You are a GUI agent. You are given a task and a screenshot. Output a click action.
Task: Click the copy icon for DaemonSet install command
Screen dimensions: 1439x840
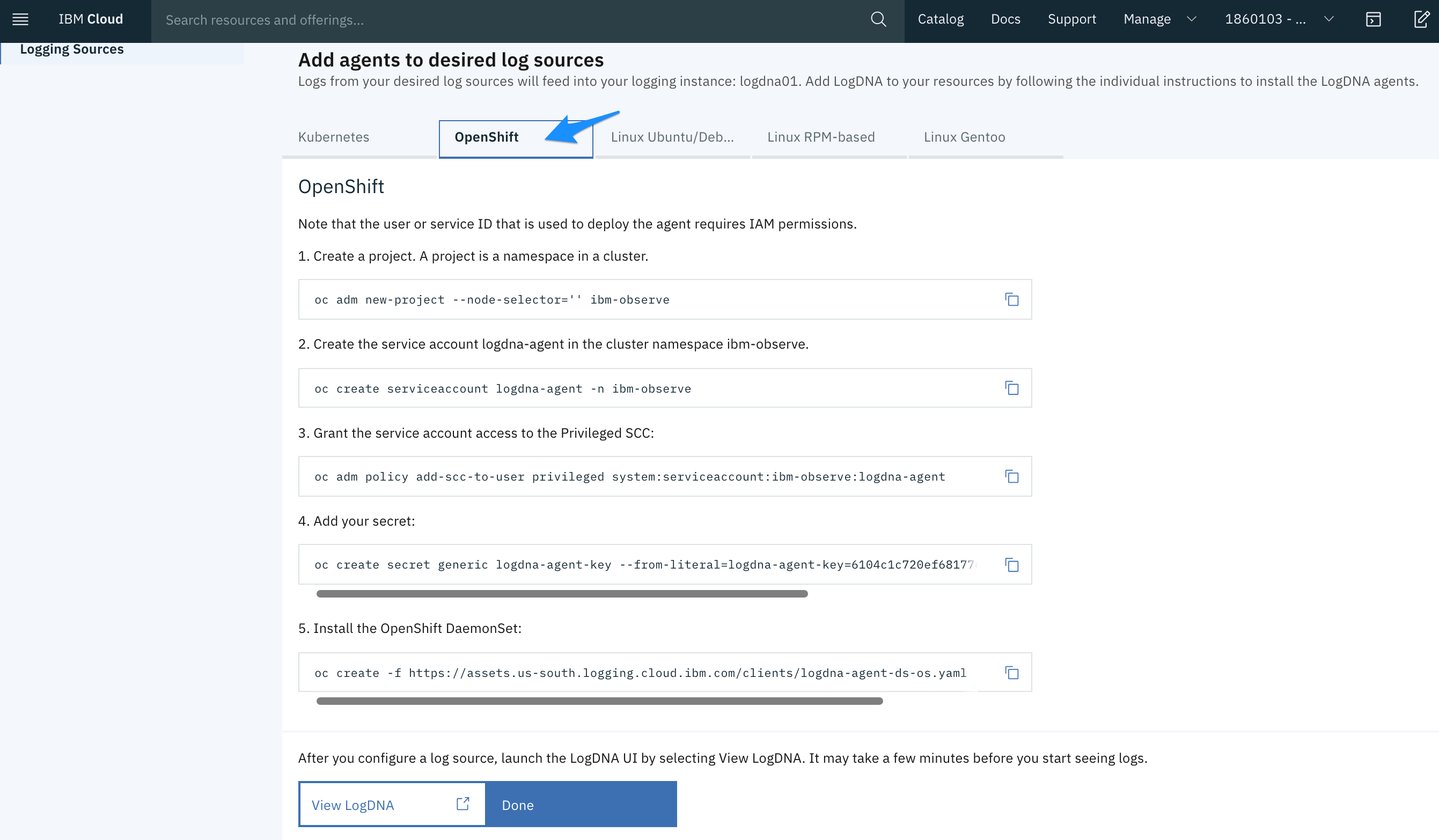tap(1011, 672)
